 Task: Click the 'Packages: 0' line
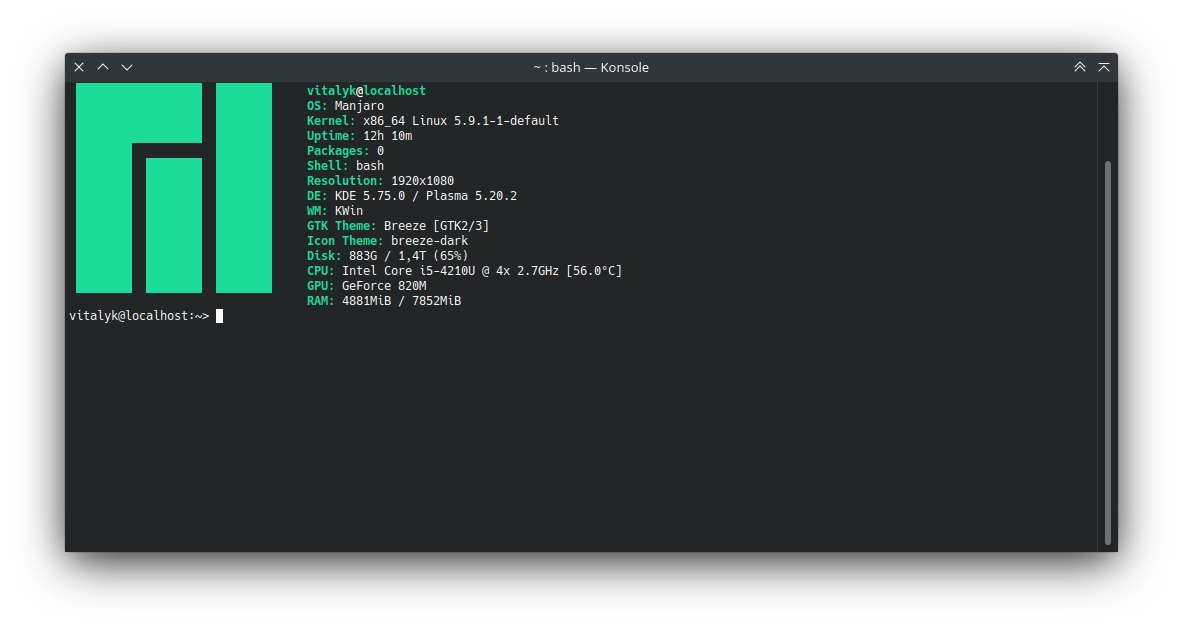[x=345, y=151]
